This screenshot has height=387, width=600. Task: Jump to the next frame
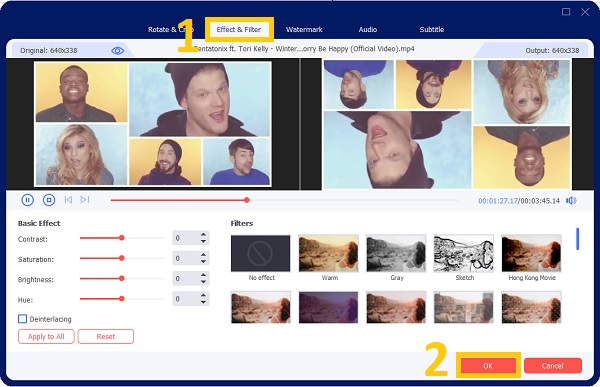(x=85, y=200)
